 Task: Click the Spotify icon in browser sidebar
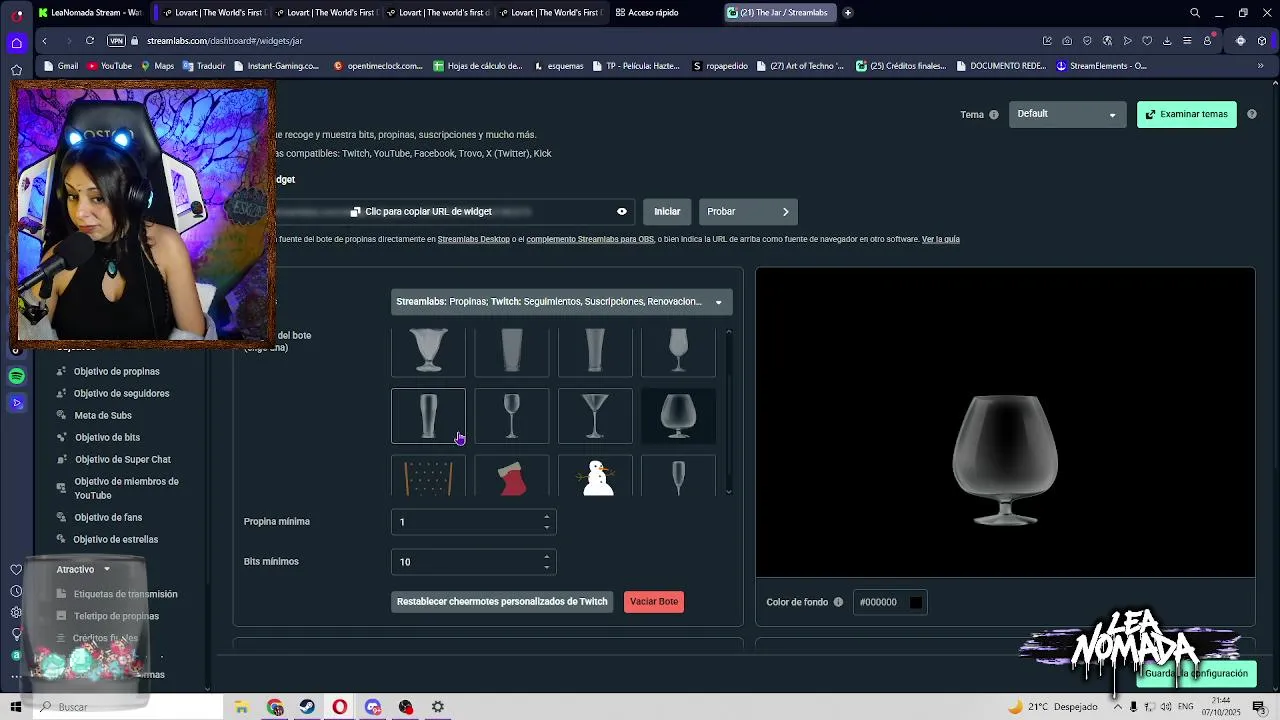point(16,376)
